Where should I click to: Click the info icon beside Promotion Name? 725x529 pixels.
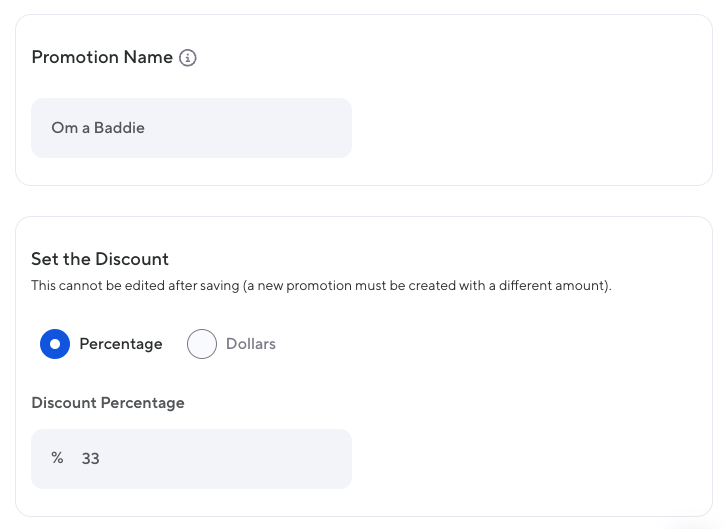188,58
